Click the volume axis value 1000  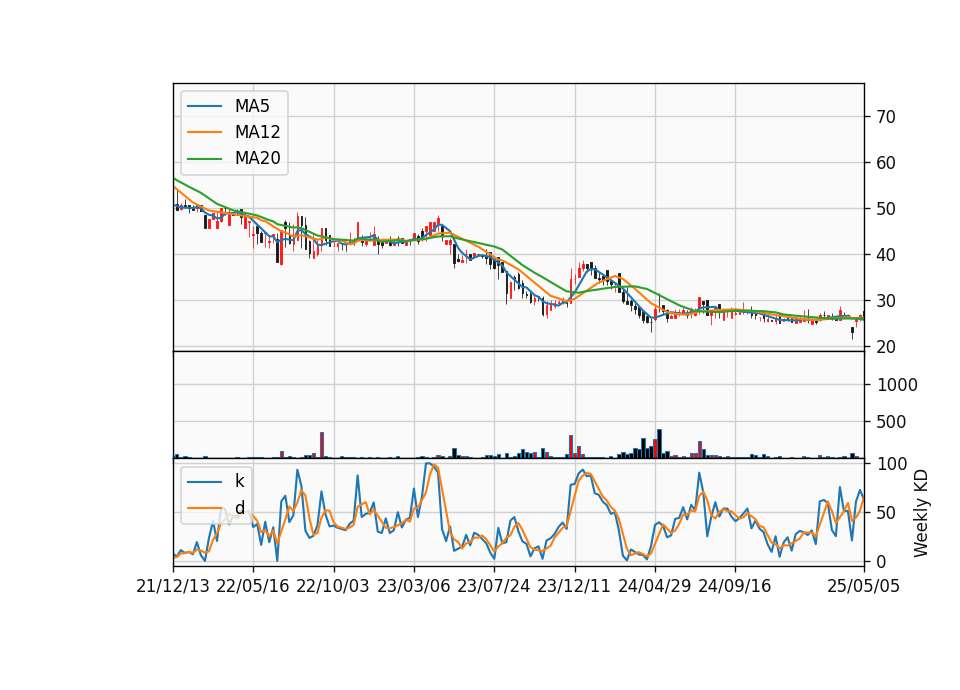pyautogui.click(x=897, y=385)
